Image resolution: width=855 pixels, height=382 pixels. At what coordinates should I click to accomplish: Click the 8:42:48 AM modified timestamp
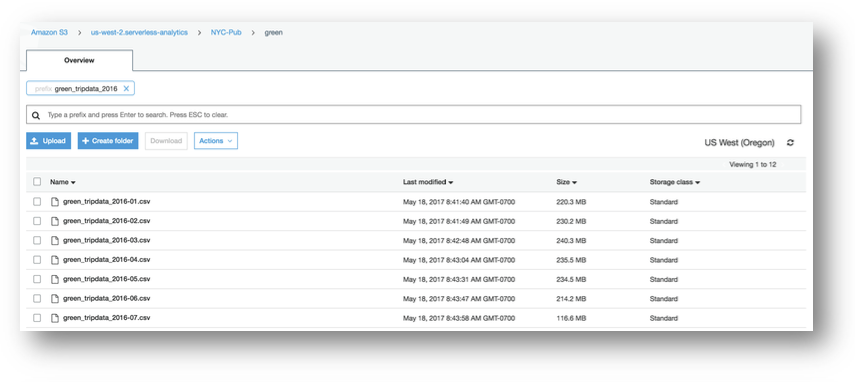(x=459, y=241)
